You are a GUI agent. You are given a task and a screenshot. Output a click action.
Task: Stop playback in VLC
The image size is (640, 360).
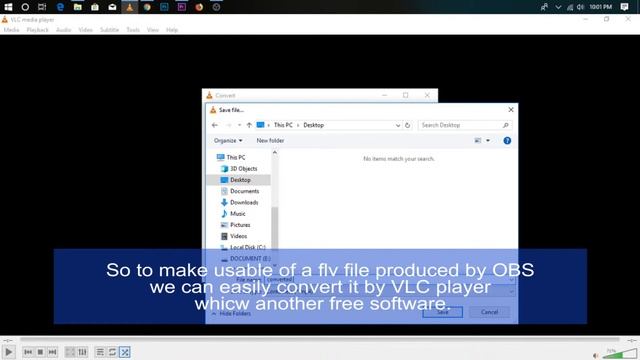(x=40, y=352)
